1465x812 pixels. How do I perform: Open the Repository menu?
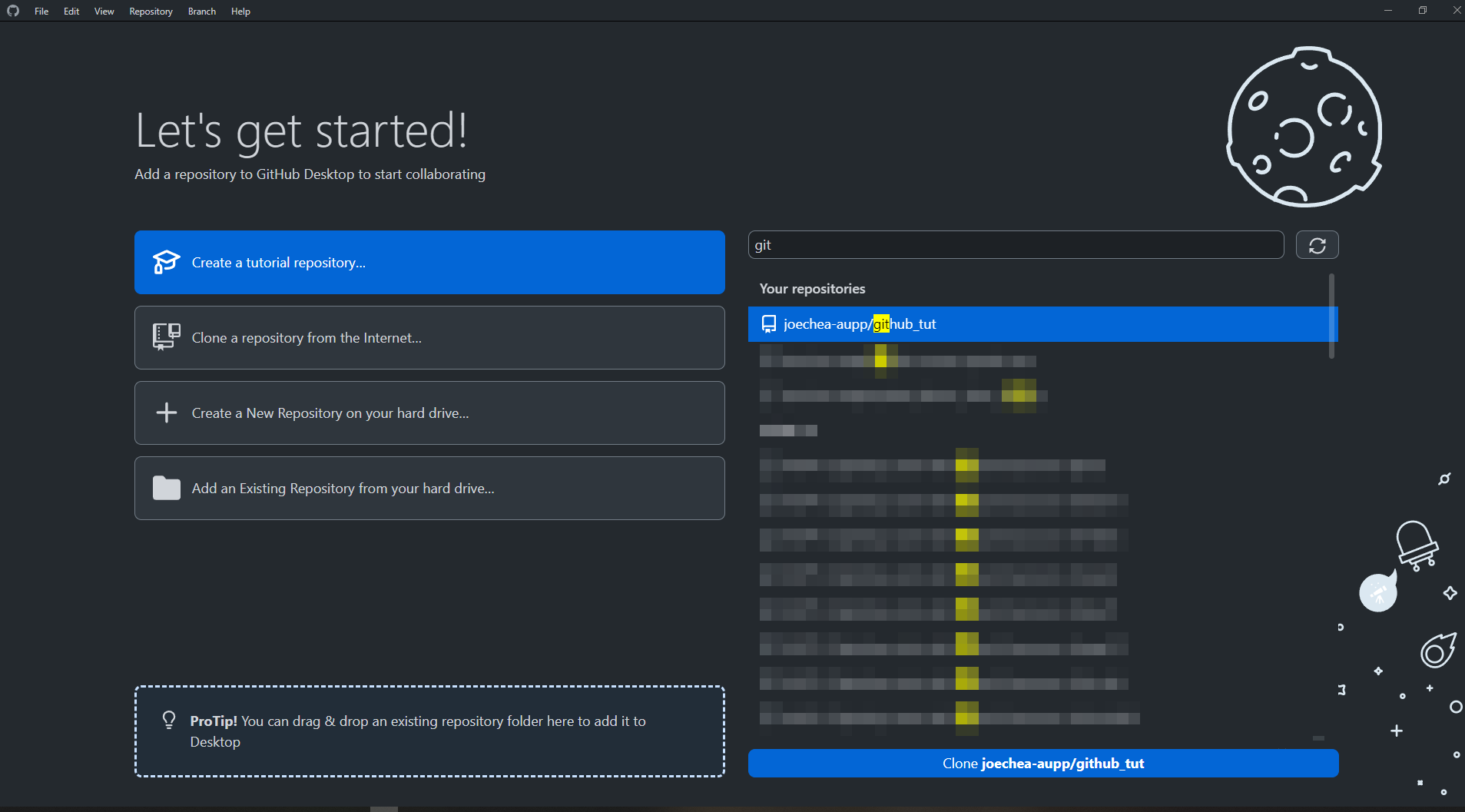151,11
